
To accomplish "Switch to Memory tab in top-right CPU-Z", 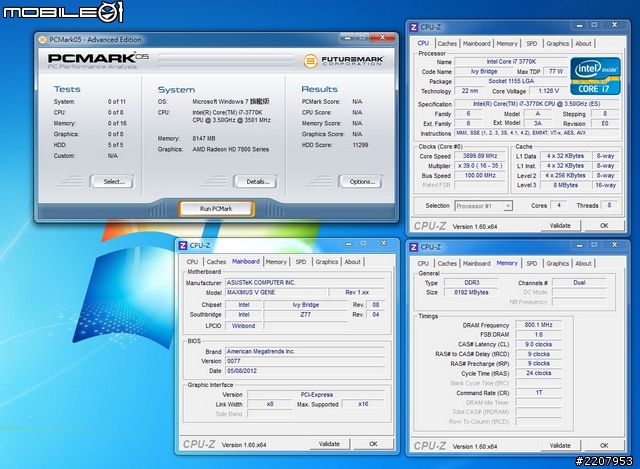I will (507, 44).
